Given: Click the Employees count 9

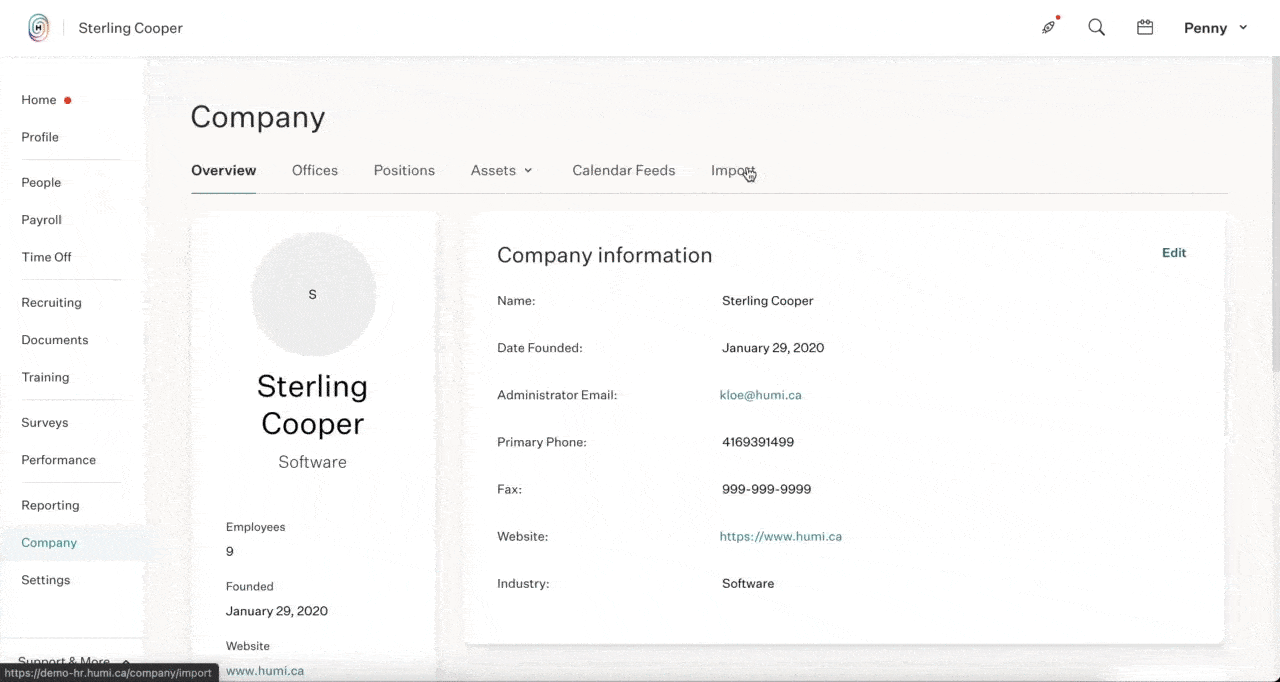Looking at the screenshot, I should pyautogui.click(x=230, y=551).
